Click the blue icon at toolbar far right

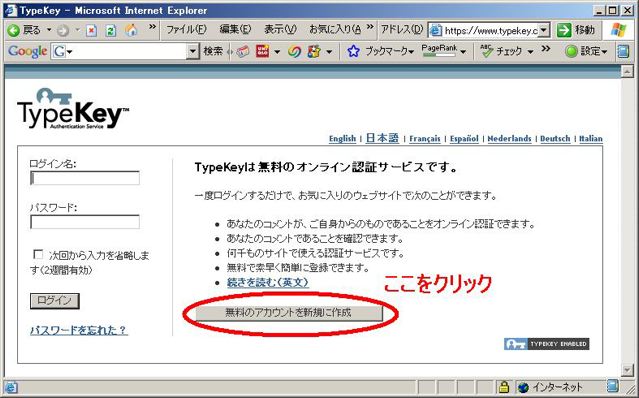(x=623, y=51)
